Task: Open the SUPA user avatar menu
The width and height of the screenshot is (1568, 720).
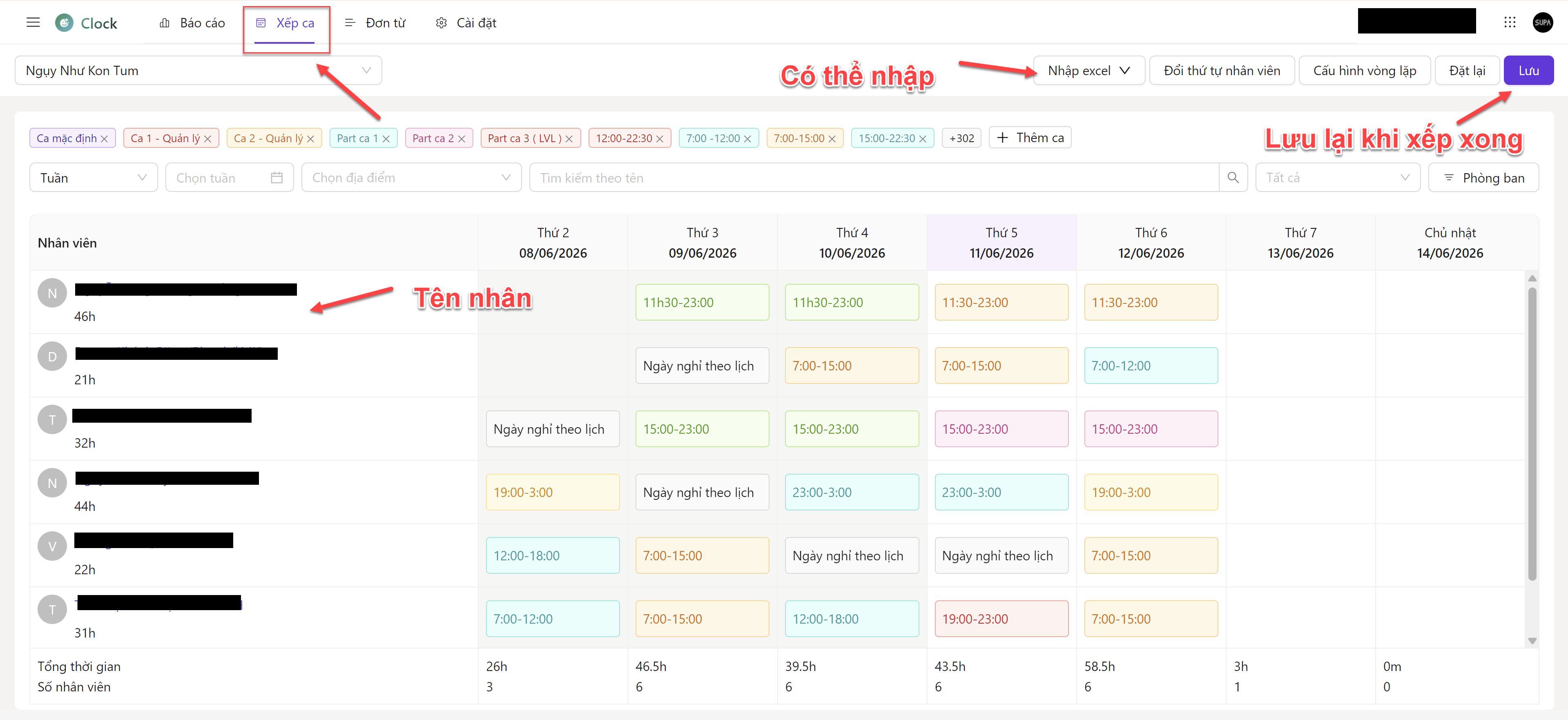Action: 1542,22
